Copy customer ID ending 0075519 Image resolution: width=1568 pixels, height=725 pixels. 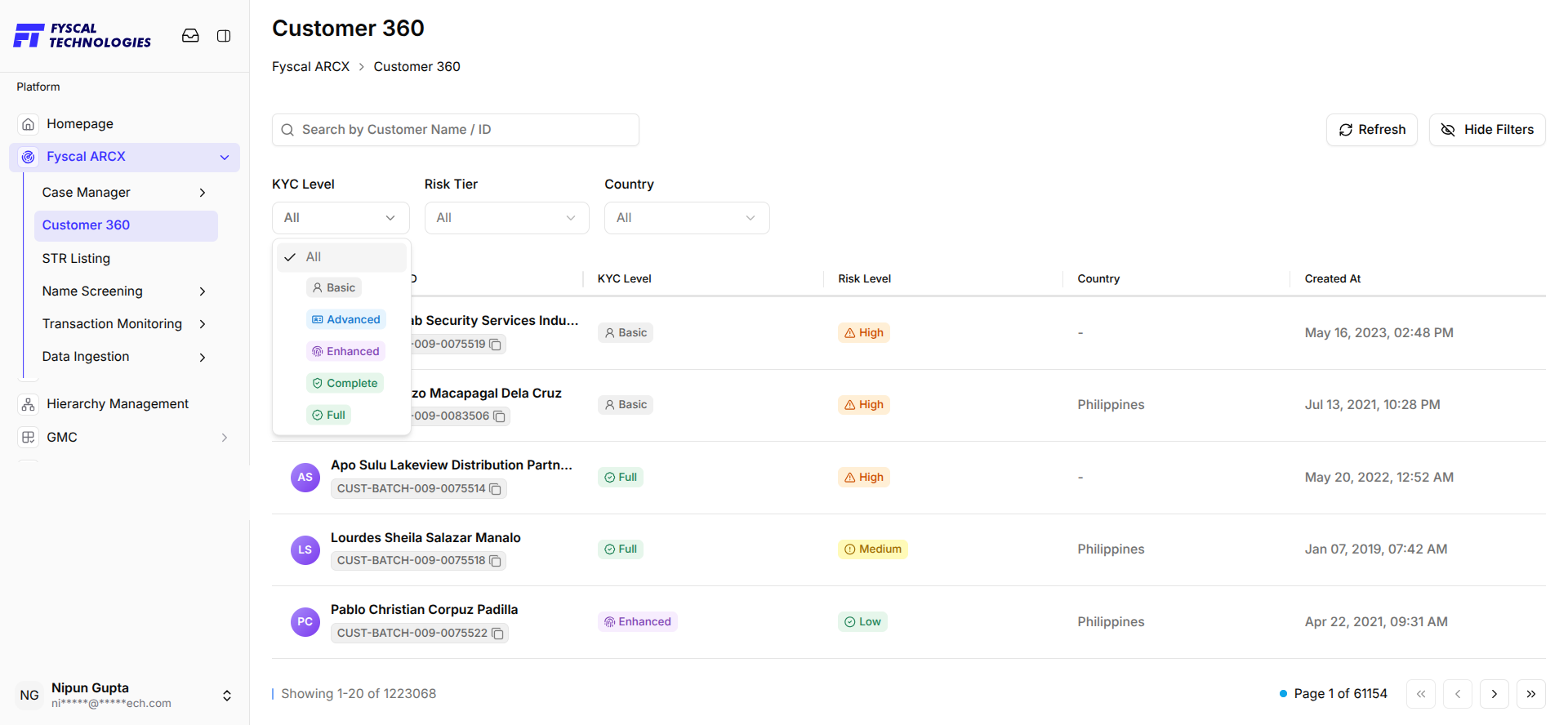point(495,345)
